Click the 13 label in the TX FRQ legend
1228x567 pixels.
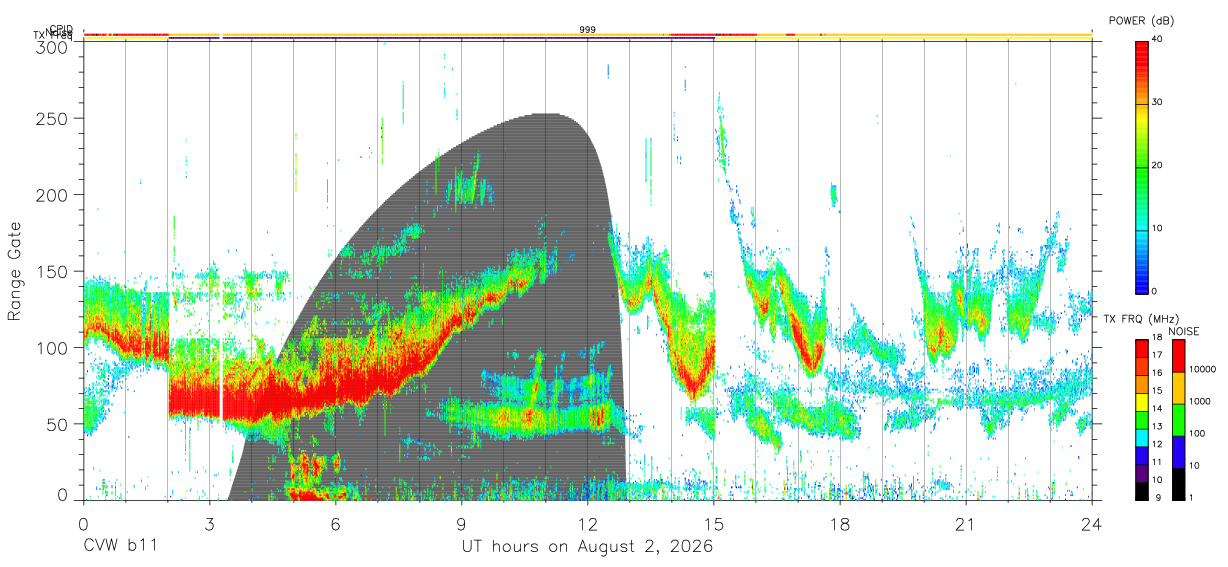pos(1158,426)
